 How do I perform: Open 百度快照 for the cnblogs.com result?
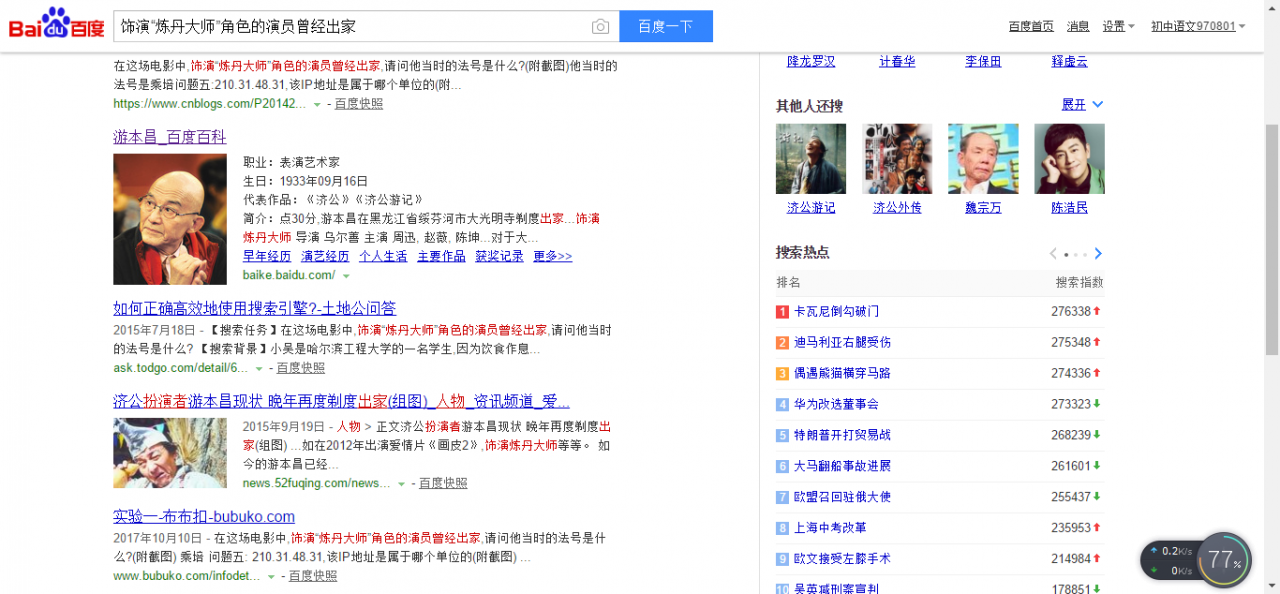(x=359, y=103)
